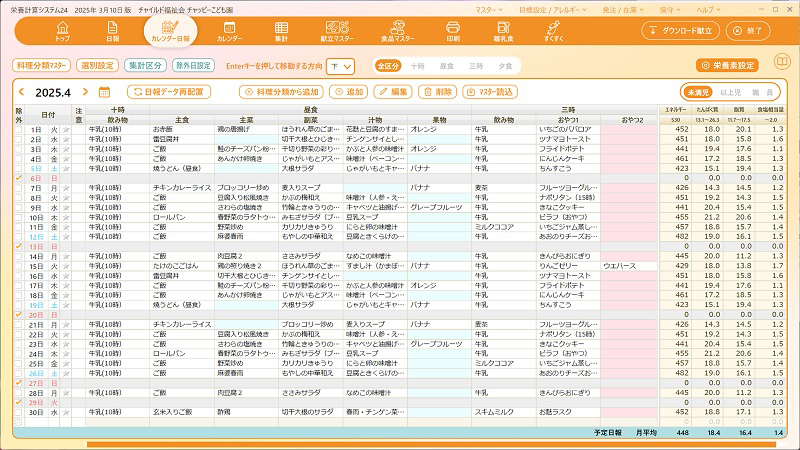Check the exclude box for 30日
This screenshot has height=450, width=800.
[x=19, y=413]
